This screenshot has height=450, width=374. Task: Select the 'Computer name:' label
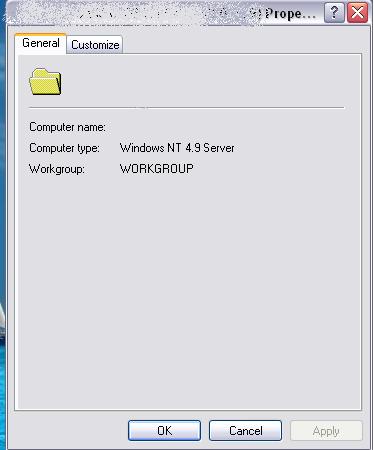point(67,127)
